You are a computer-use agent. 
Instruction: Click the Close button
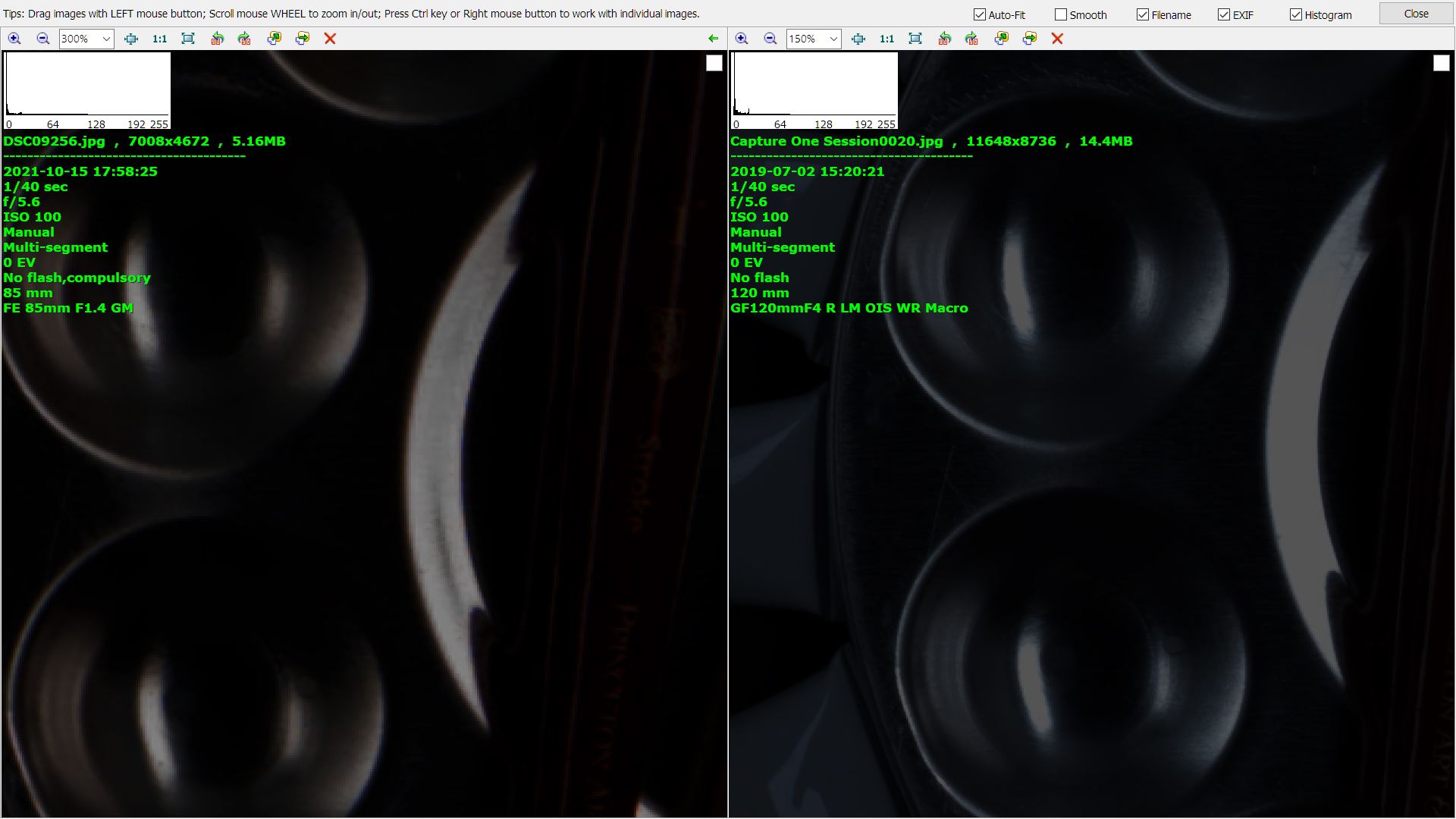coord(1415,14)
